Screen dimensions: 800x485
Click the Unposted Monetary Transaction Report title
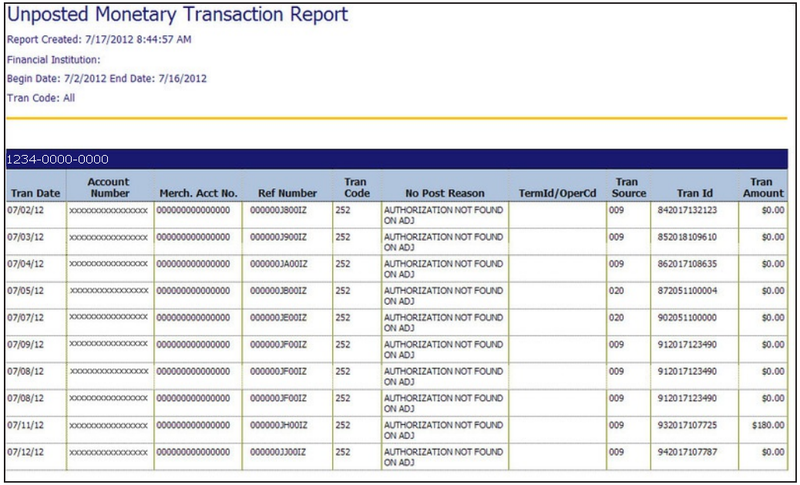tap(178, 15)
